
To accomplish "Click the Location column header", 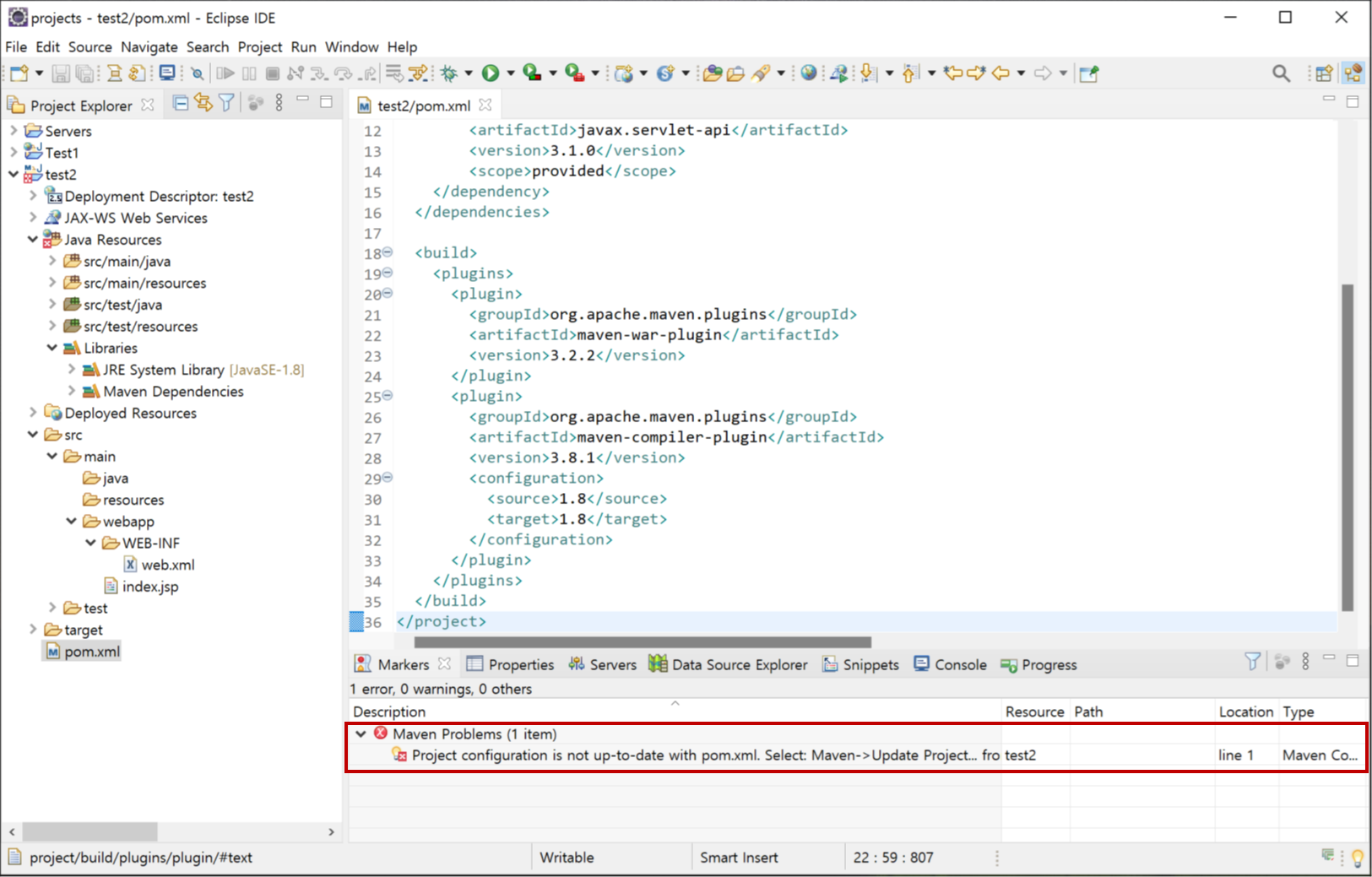I will [x=1246, y=712].
